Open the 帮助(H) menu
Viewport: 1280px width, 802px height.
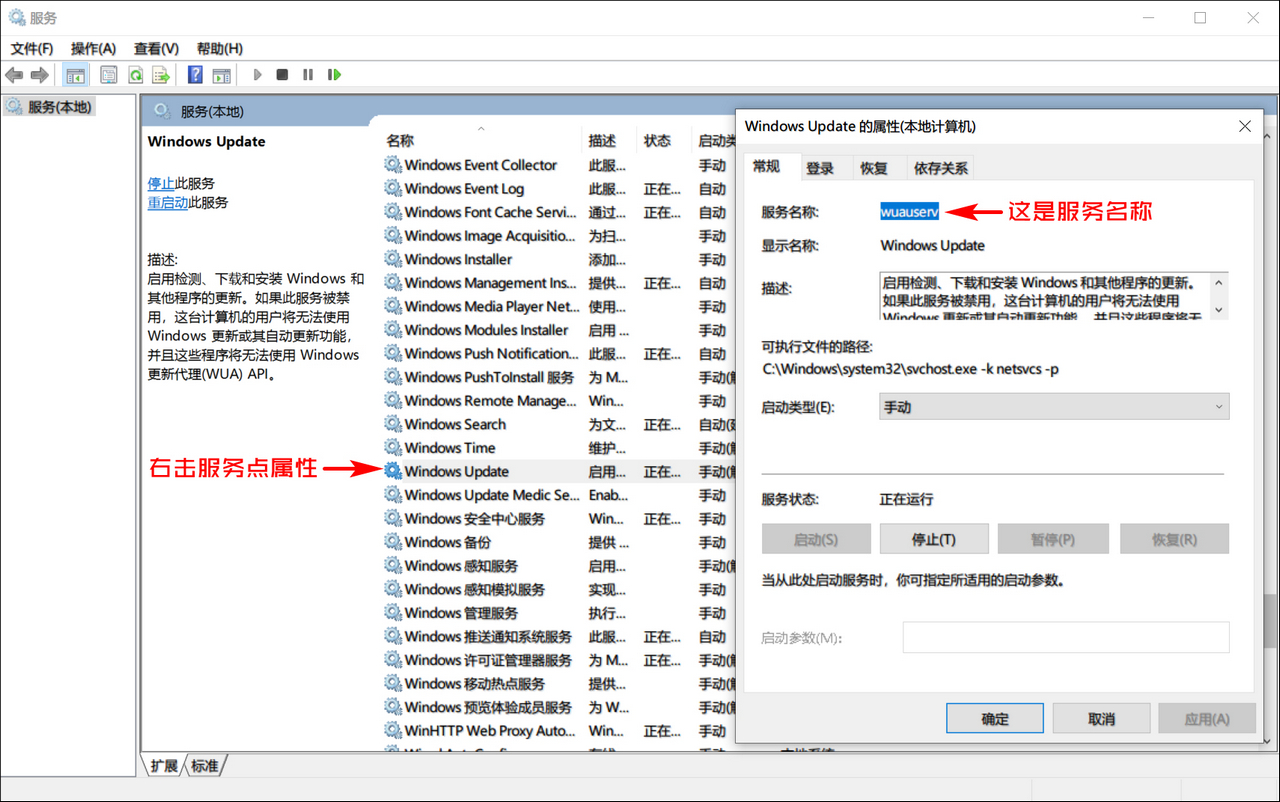click(x=219, y=48)
